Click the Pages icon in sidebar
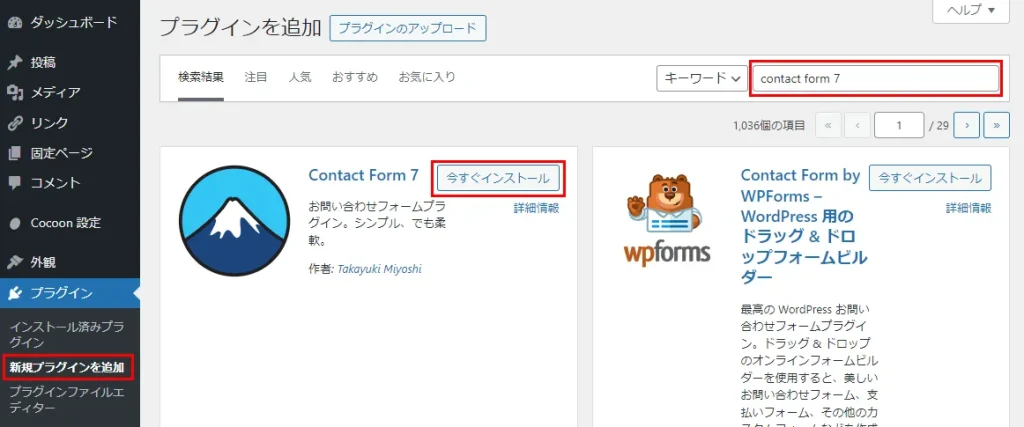This screenshot has width=1024, height=427. pos(14,153)
